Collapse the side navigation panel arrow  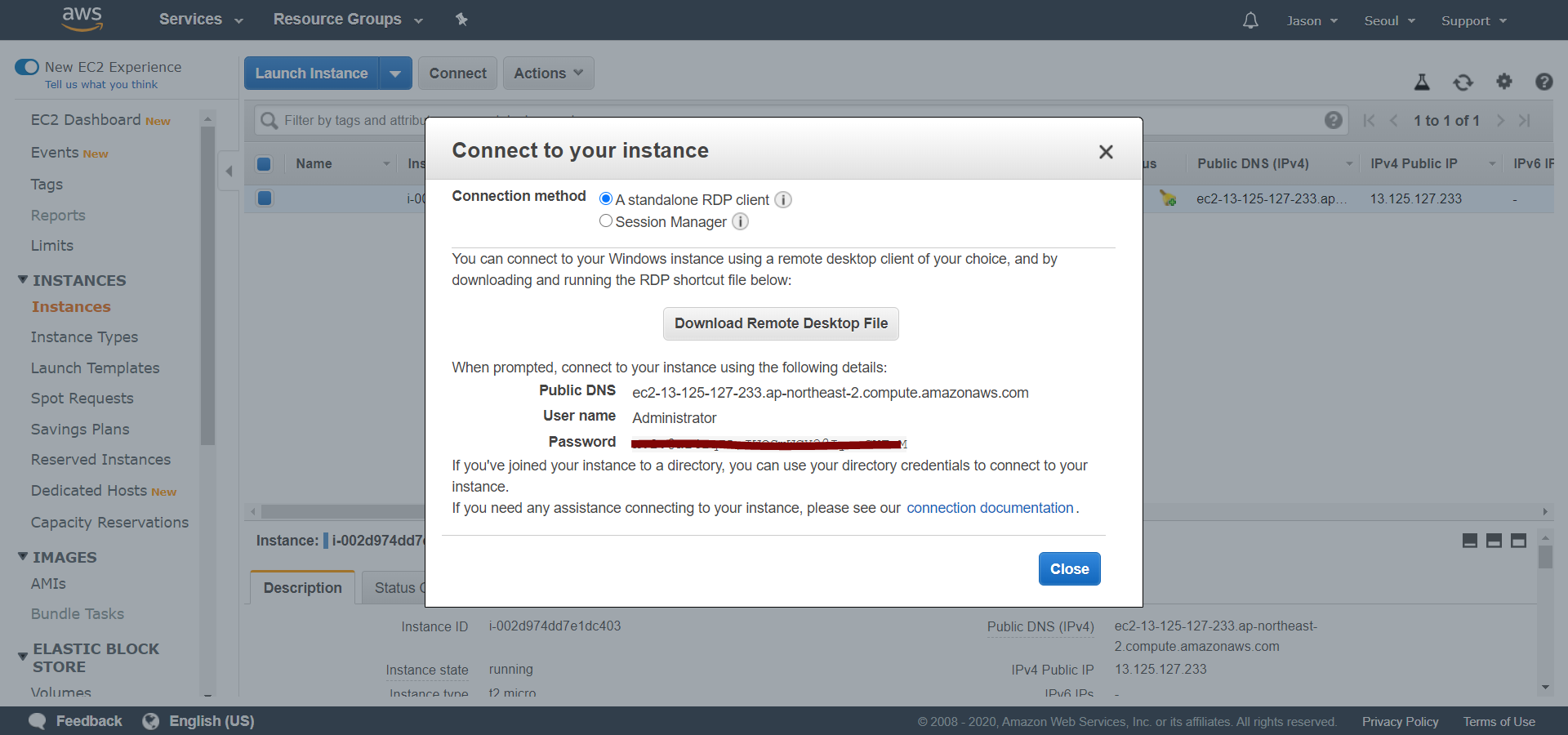229,171
